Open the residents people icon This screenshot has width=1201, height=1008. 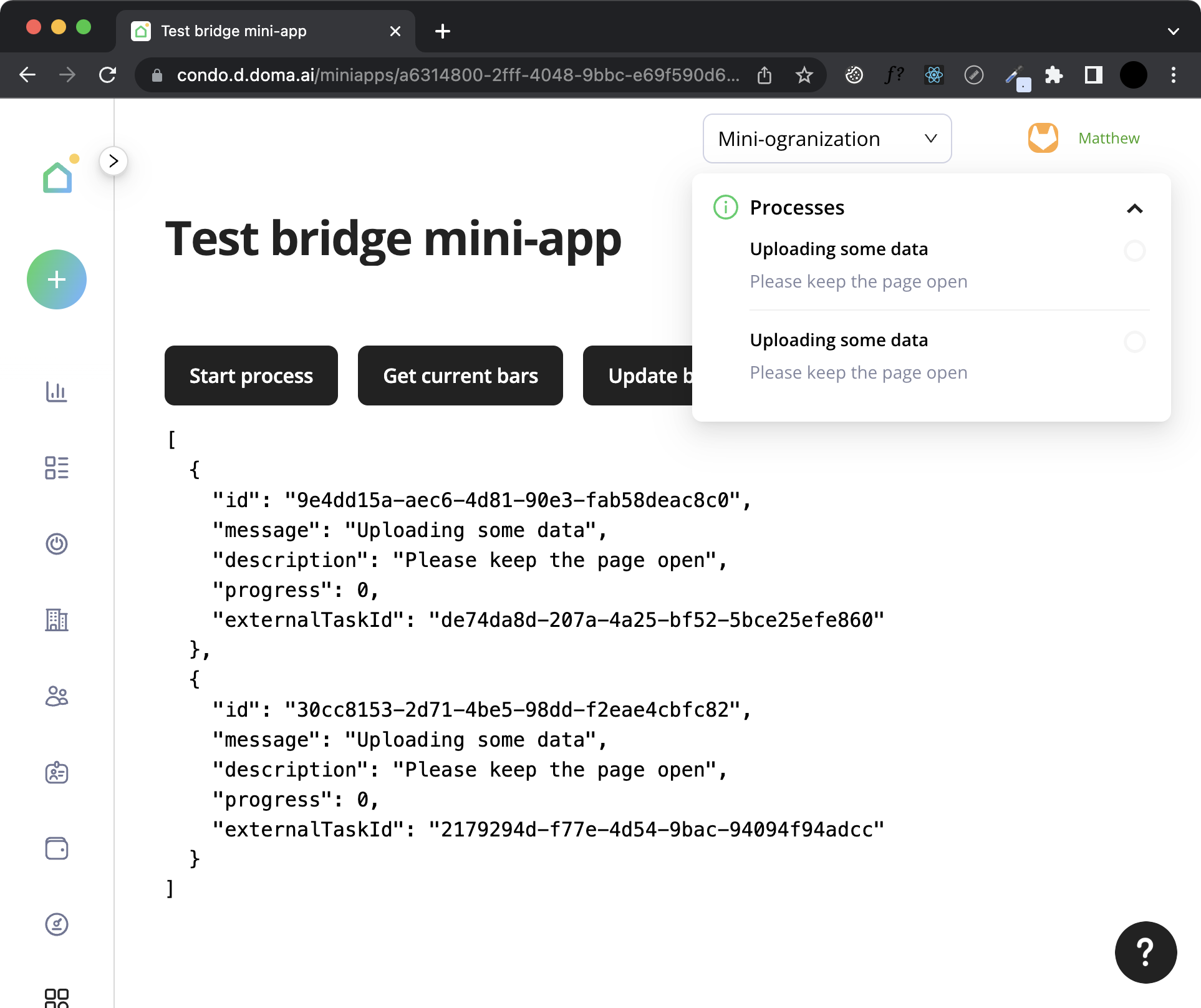(x=57, y=696)
